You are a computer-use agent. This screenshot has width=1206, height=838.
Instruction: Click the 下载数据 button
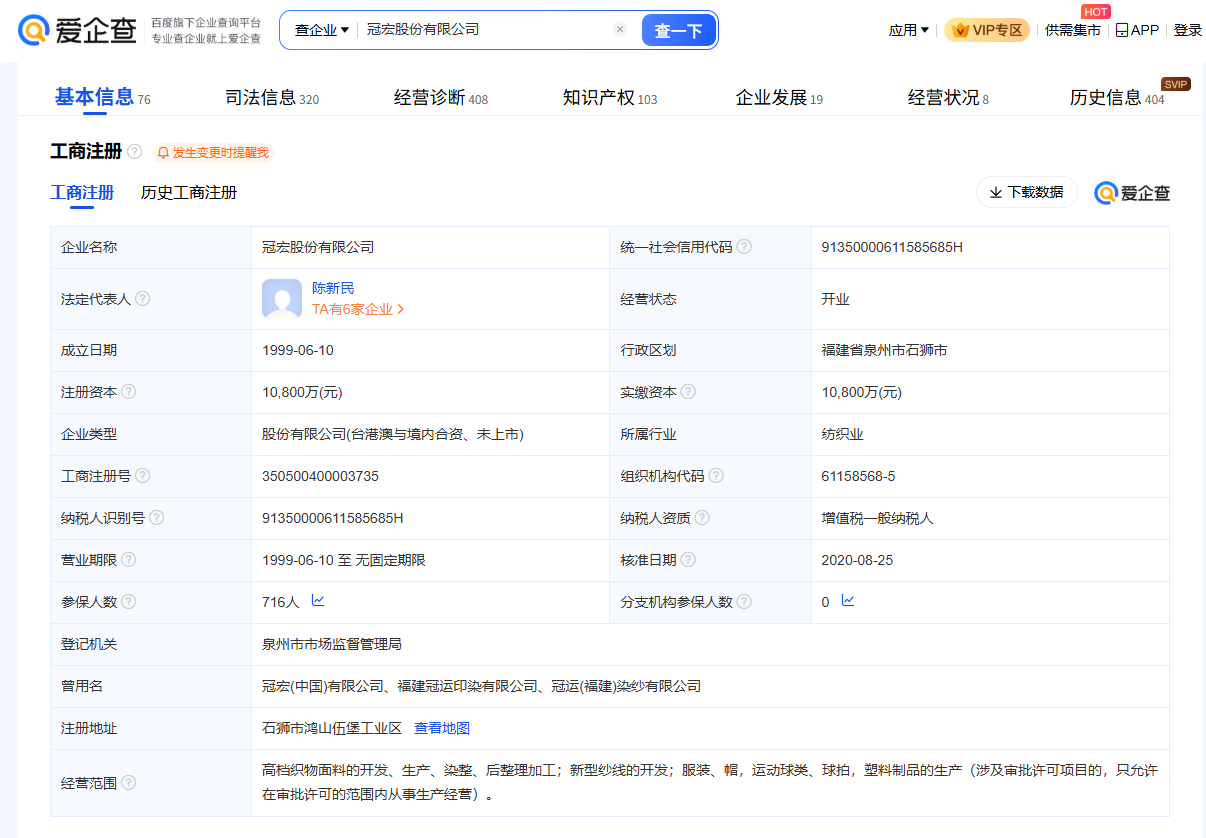click(1026, 192)
